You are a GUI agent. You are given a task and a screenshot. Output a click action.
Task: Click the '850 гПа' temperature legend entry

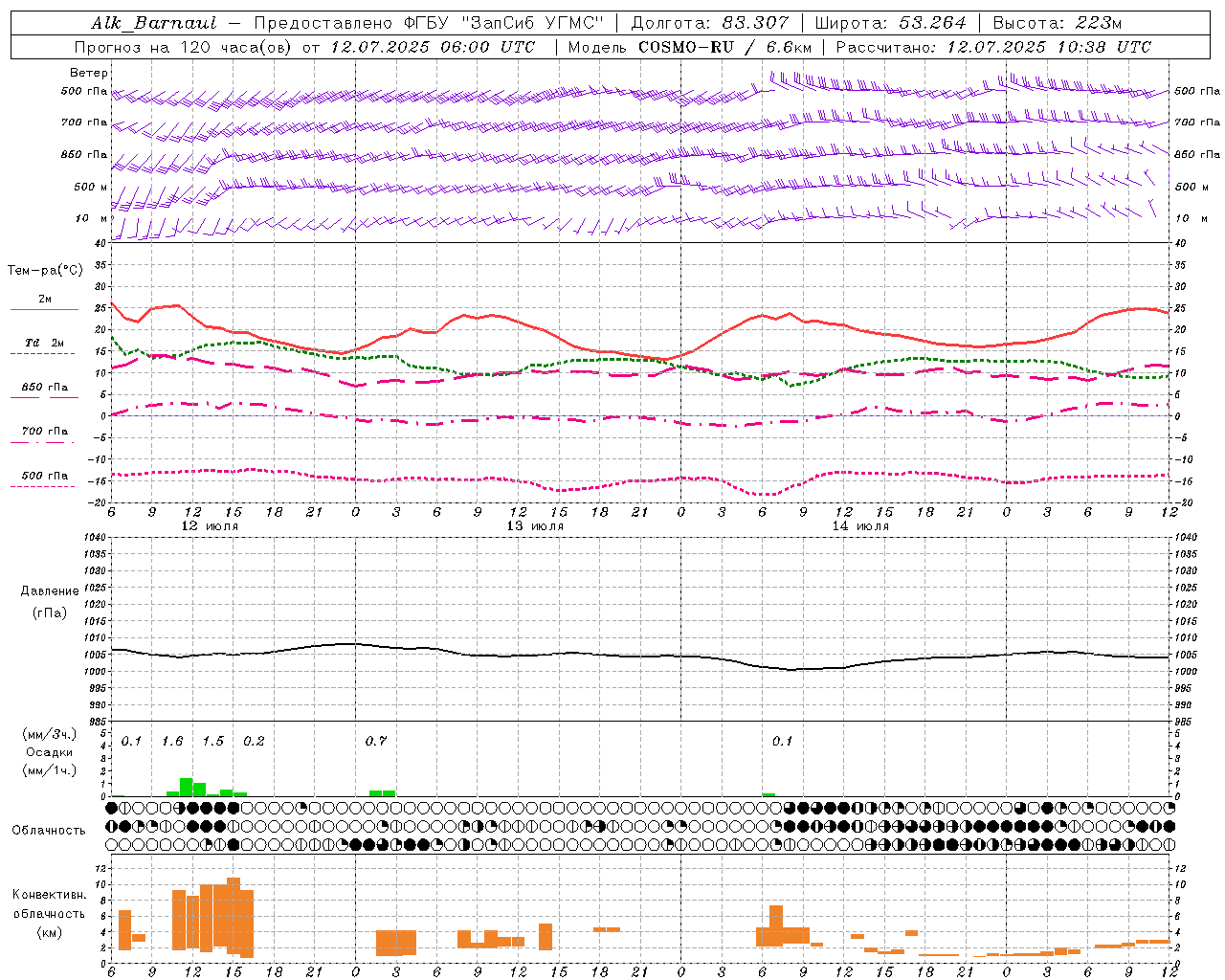tap(44, 391)
